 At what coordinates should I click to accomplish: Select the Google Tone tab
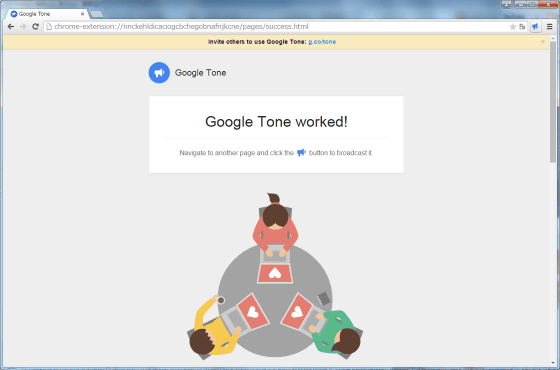point(46,14)
